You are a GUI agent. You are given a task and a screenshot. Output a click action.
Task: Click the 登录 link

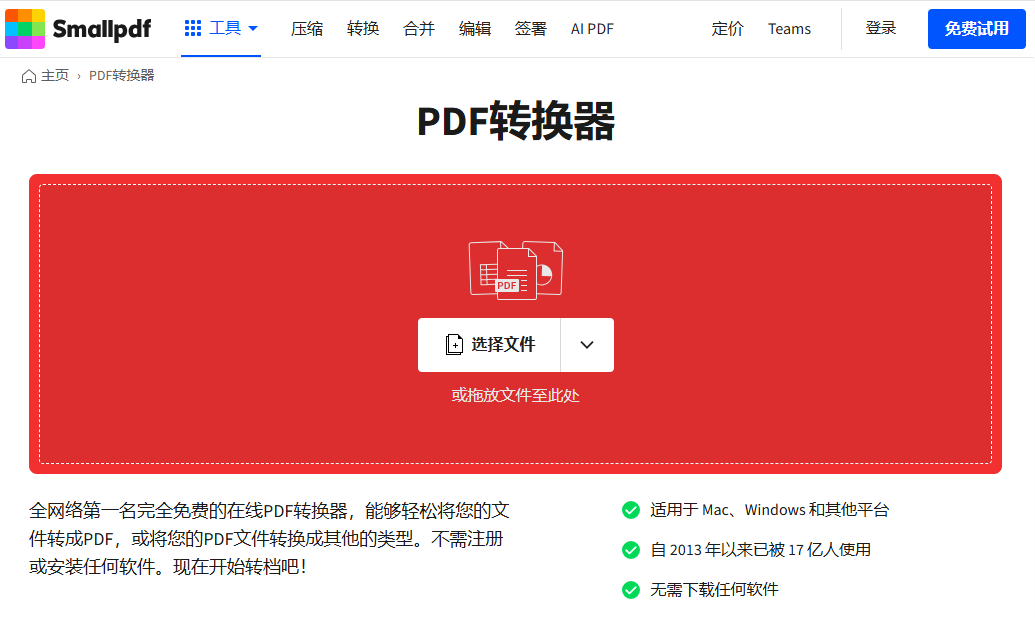point(881,29)
